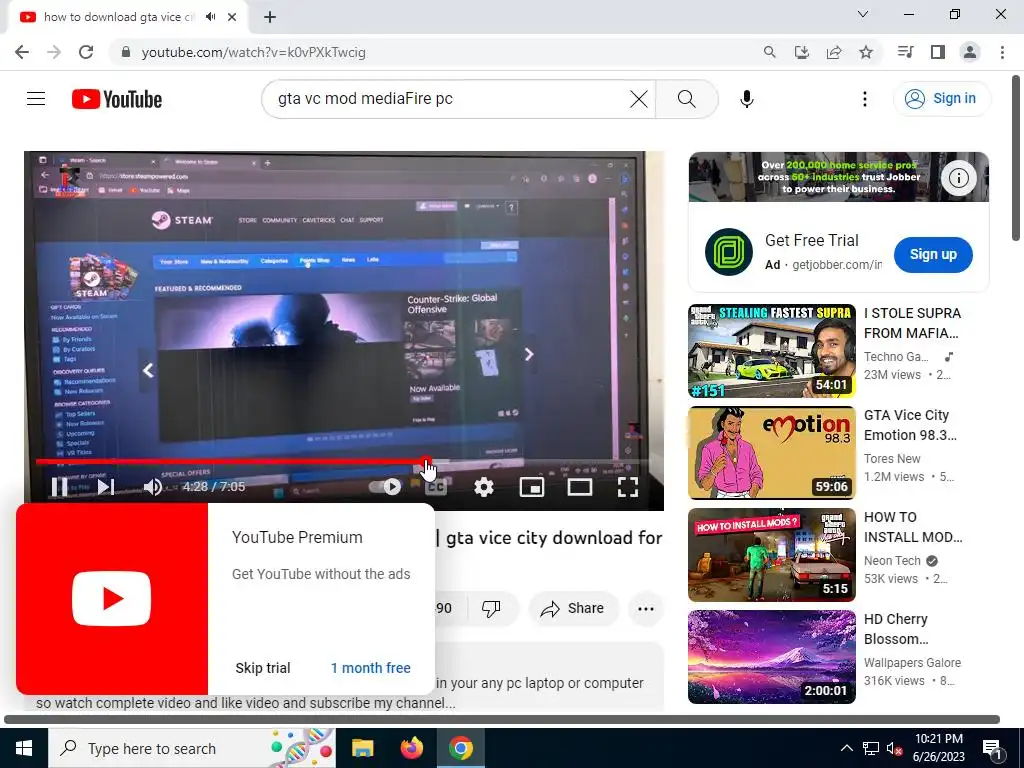Click the Windows taskbar search box

[192, 748]
